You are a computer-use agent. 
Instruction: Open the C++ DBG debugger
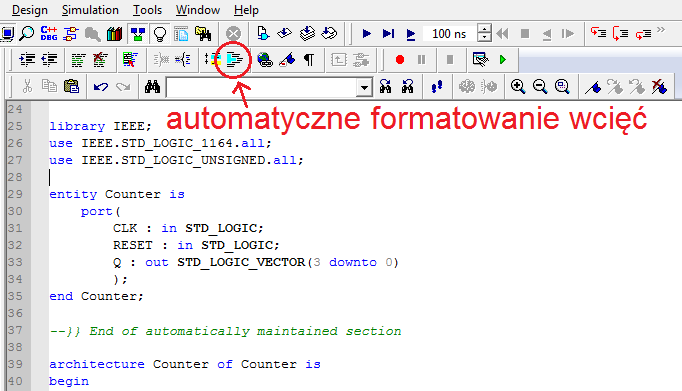(49, 33)
